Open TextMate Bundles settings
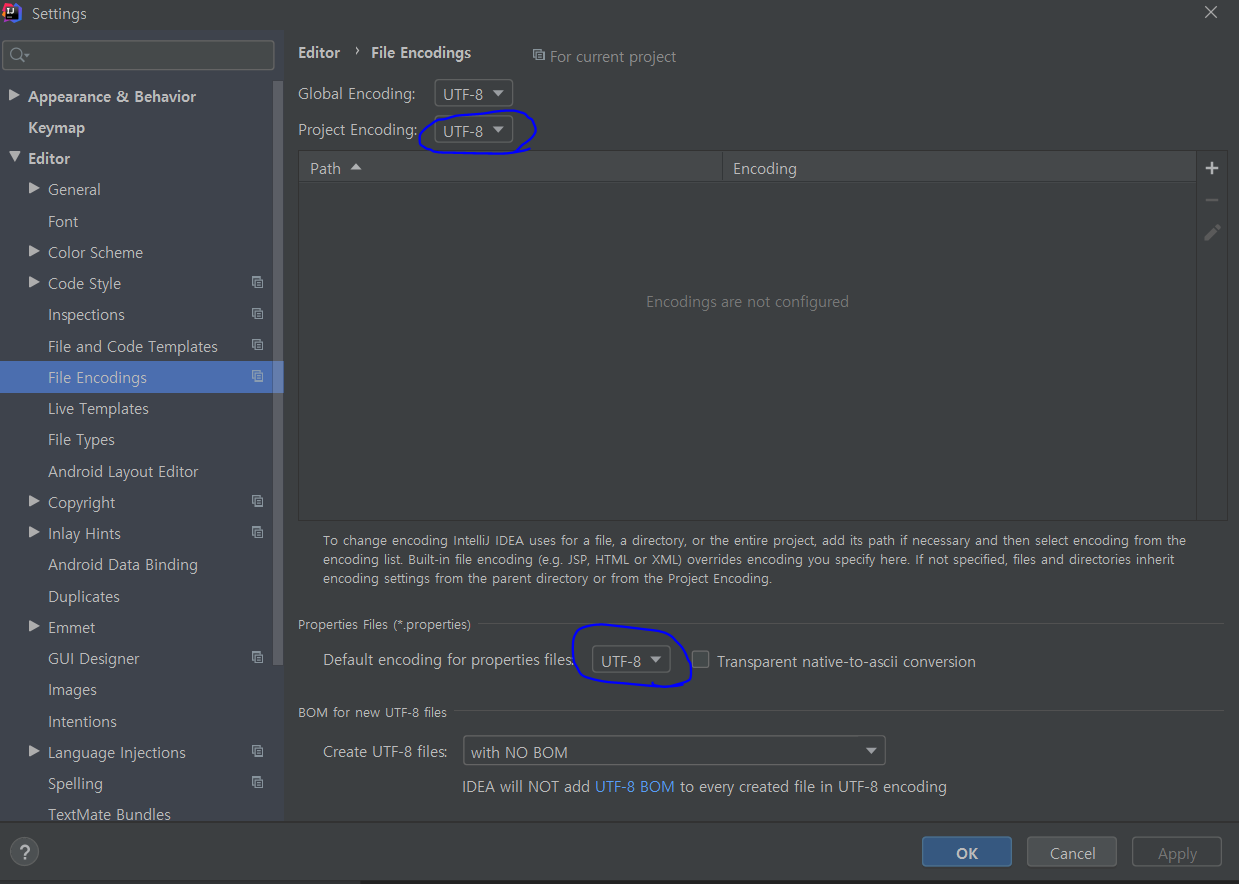The width and height of the screenshot is (1239, 884). point(109,814)
